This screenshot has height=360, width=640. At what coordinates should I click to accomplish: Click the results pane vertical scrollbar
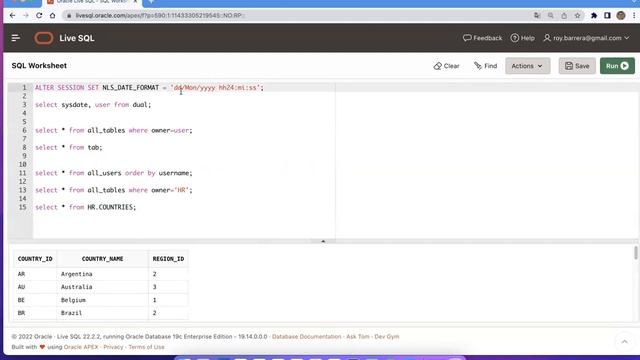point(636,252)
